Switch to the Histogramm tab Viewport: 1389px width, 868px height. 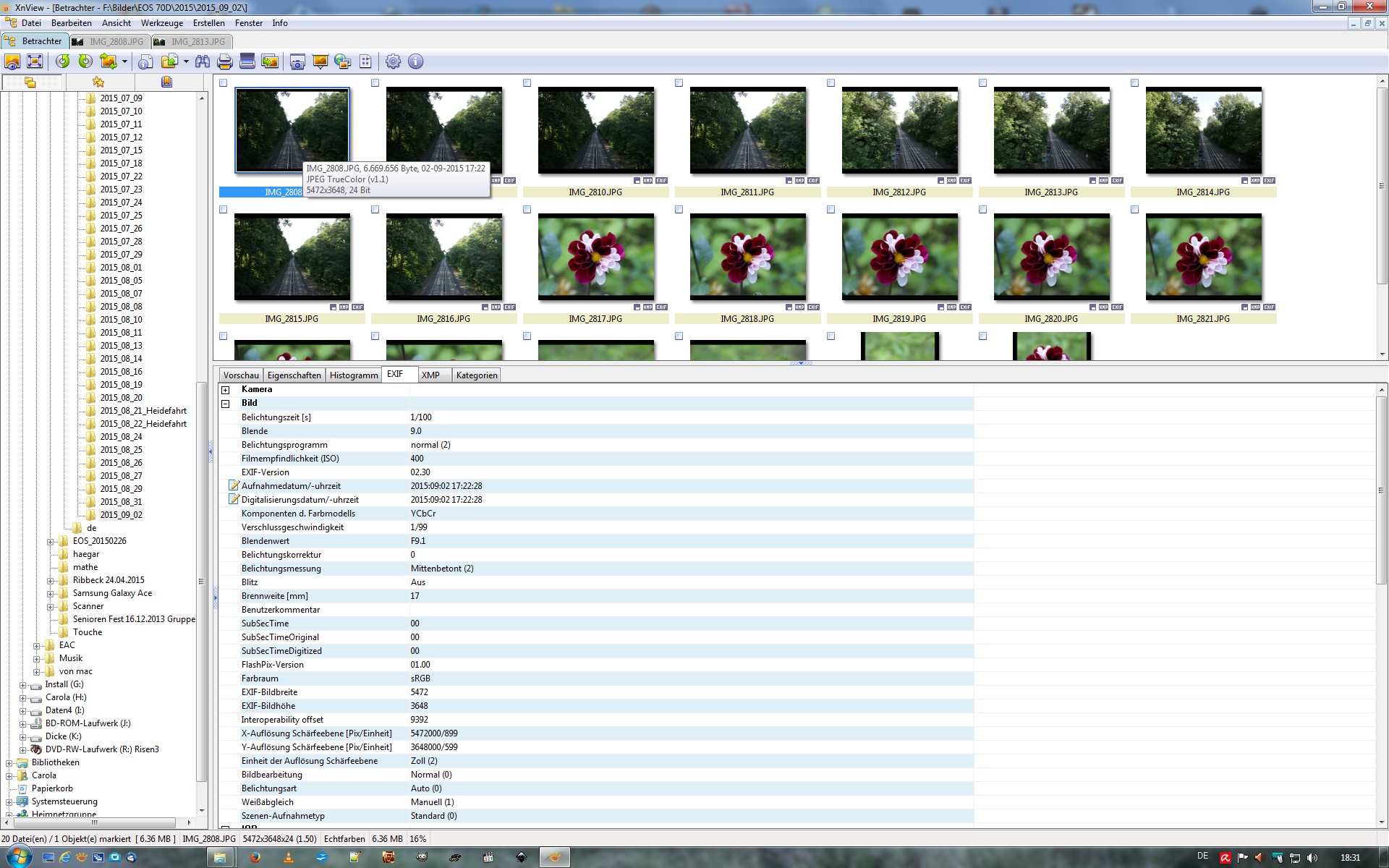354,375
